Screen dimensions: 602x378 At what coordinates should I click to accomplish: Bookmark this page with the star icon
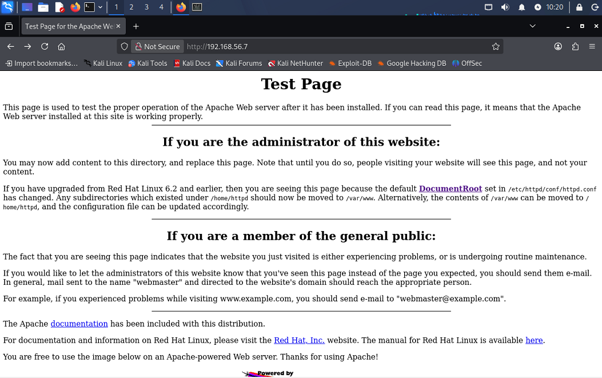[x=496, y=46]
